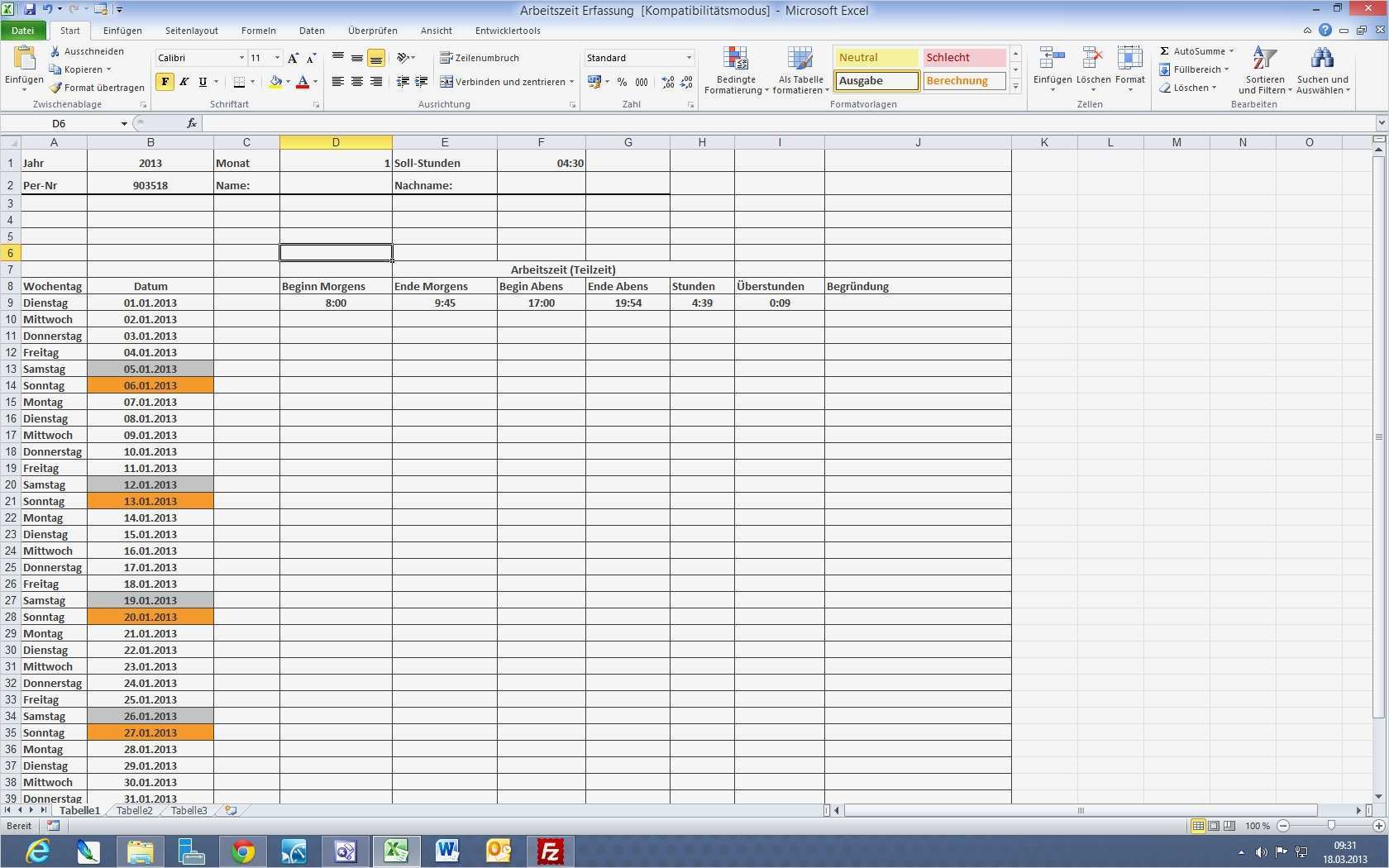Switch to the Formeln ribbon tab

tap(258, 31)
